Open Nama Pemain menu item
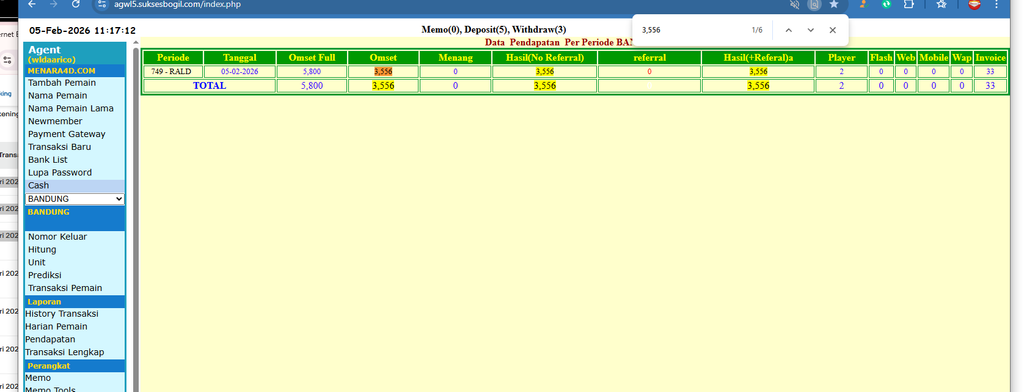 57,95
